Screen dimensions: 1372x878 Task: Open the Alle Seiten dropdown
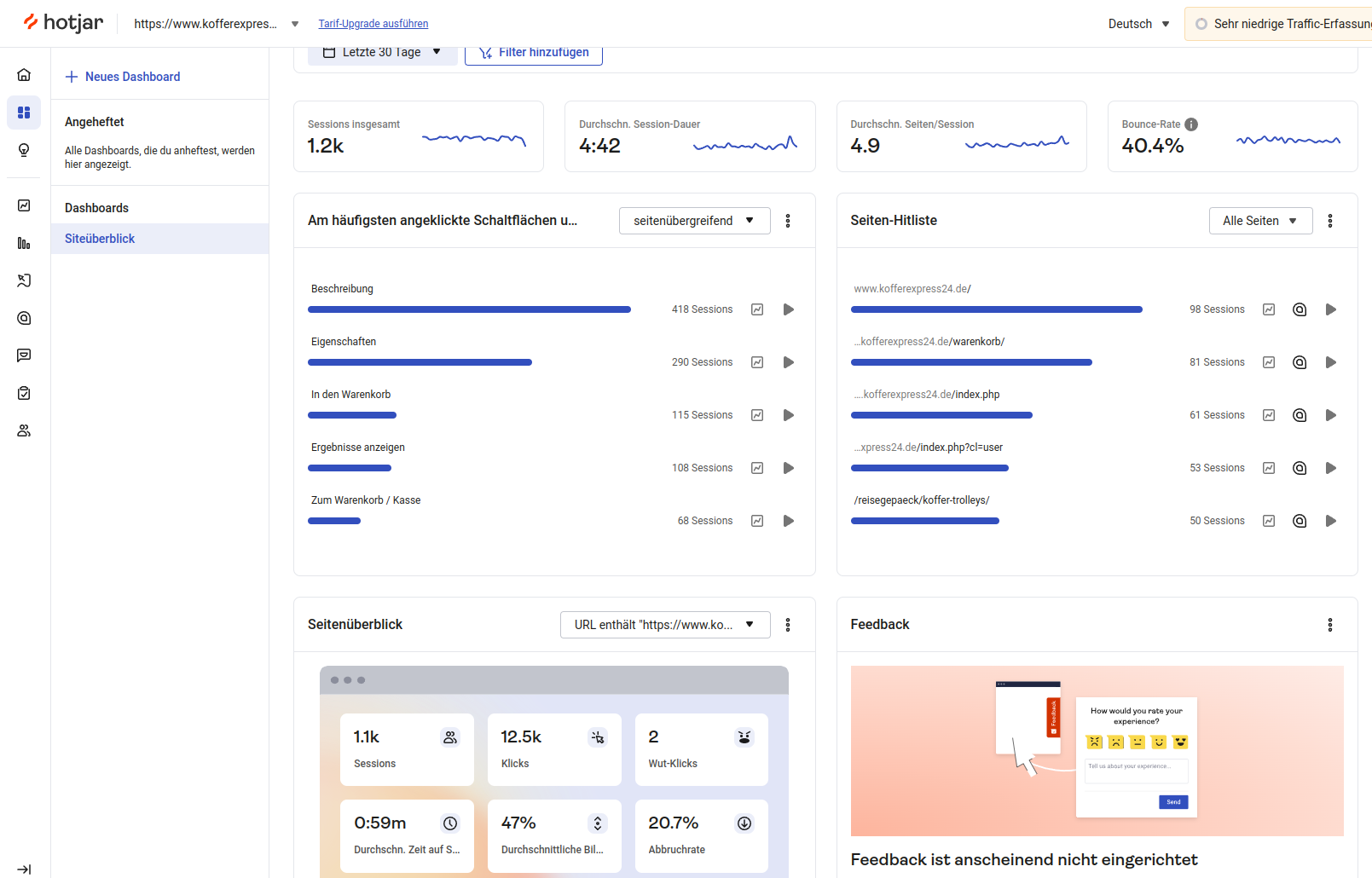click(1259, 221)
